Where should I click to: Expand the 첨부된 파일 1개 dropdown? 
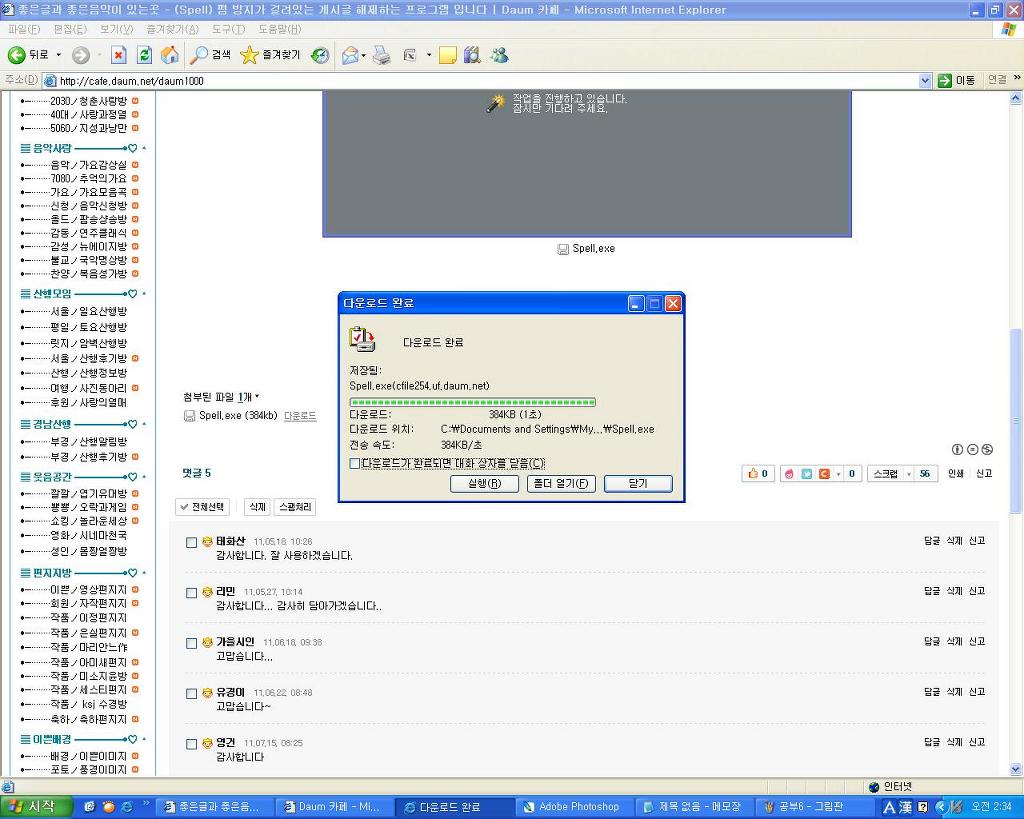257,396
